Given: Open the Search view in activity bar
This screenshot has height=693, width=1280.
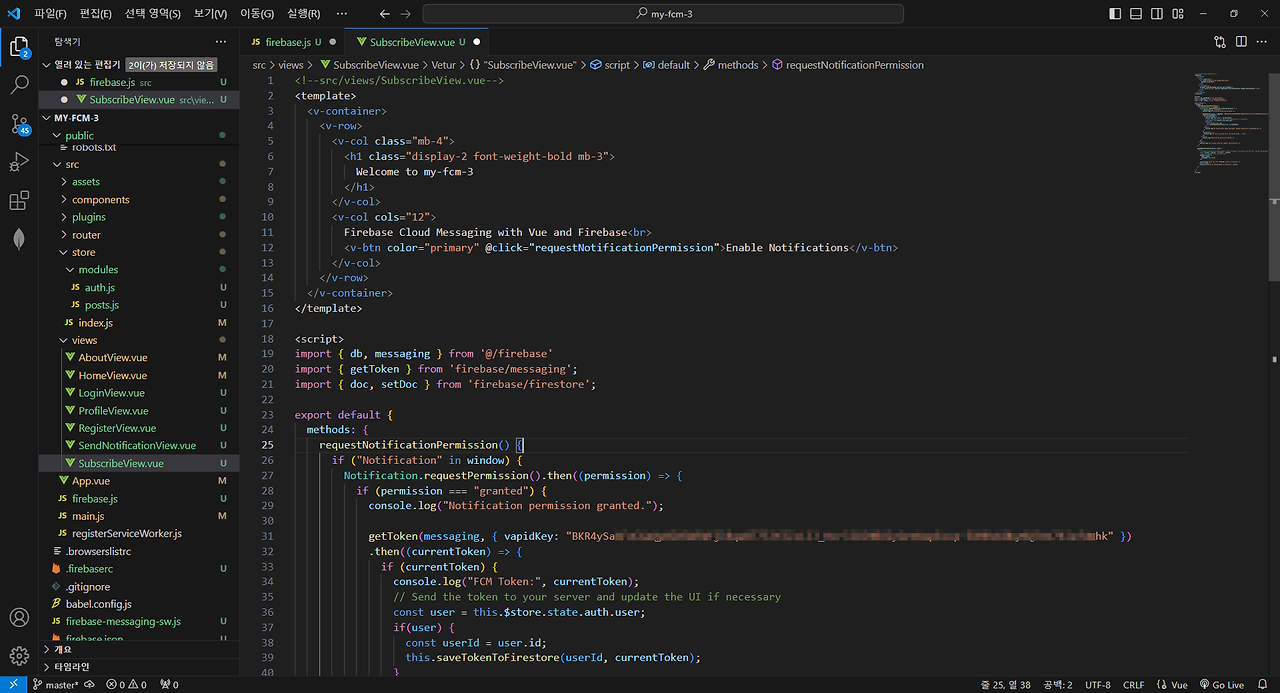Looking at the screenshot, I should tap(19, 85).
